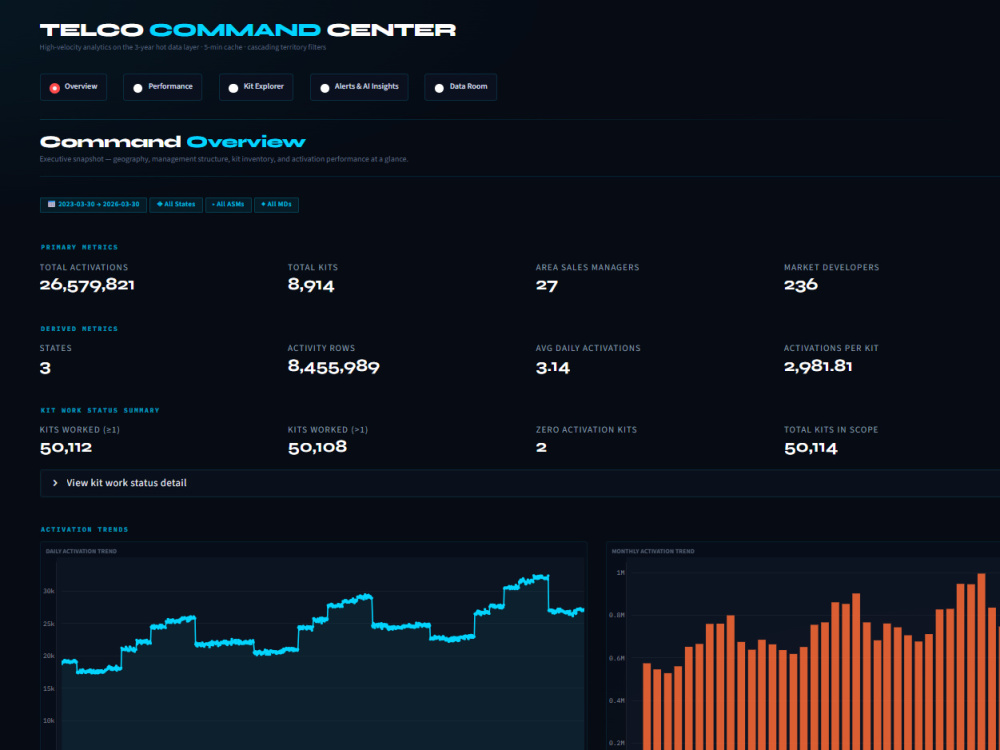Click the Derived Metrics section label
The width and height of the screenshot is (1000, 750).
pyautogui.click(x=80, y=329)
